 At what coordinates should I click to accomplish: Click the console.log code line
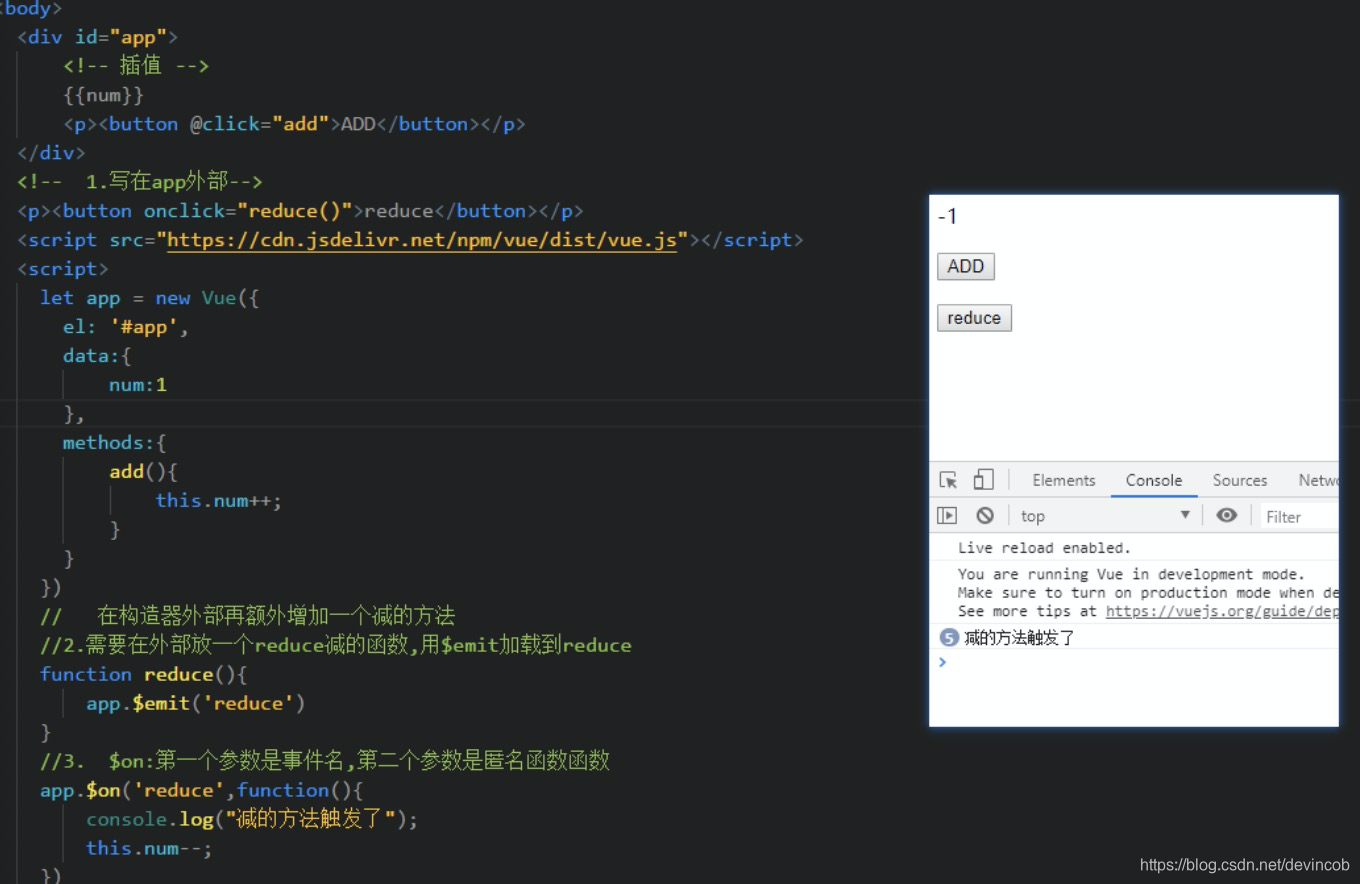(x=252, y=819)
